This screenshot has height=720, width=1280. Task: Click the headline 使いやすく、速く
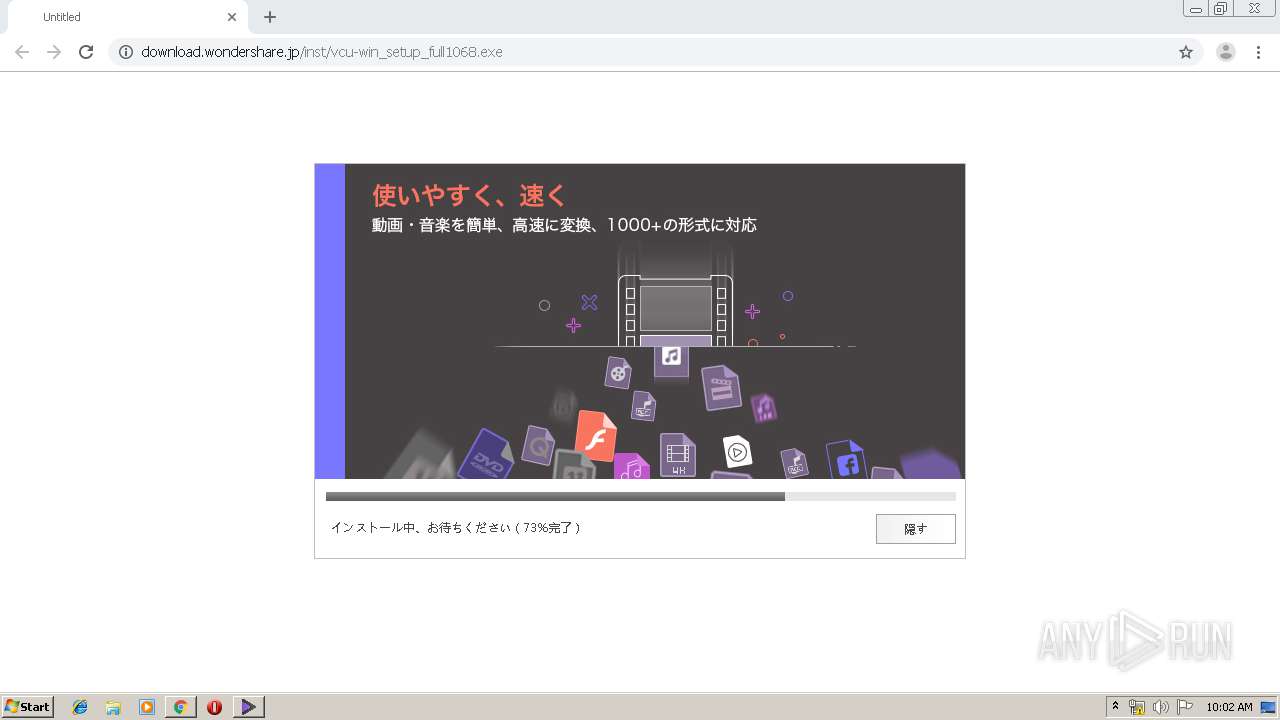tap(469, 194)
